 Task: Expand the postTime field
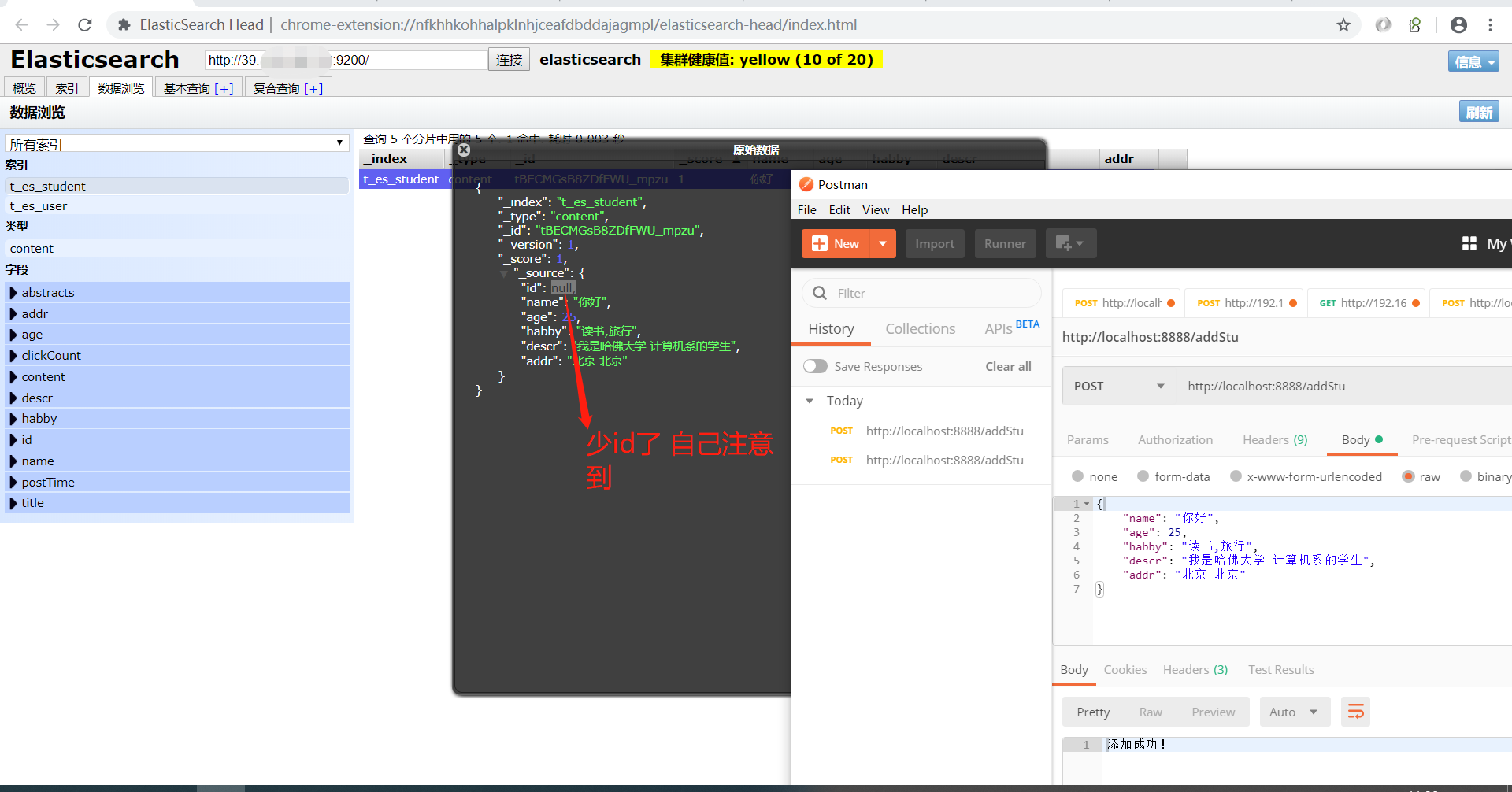(13, 483)
